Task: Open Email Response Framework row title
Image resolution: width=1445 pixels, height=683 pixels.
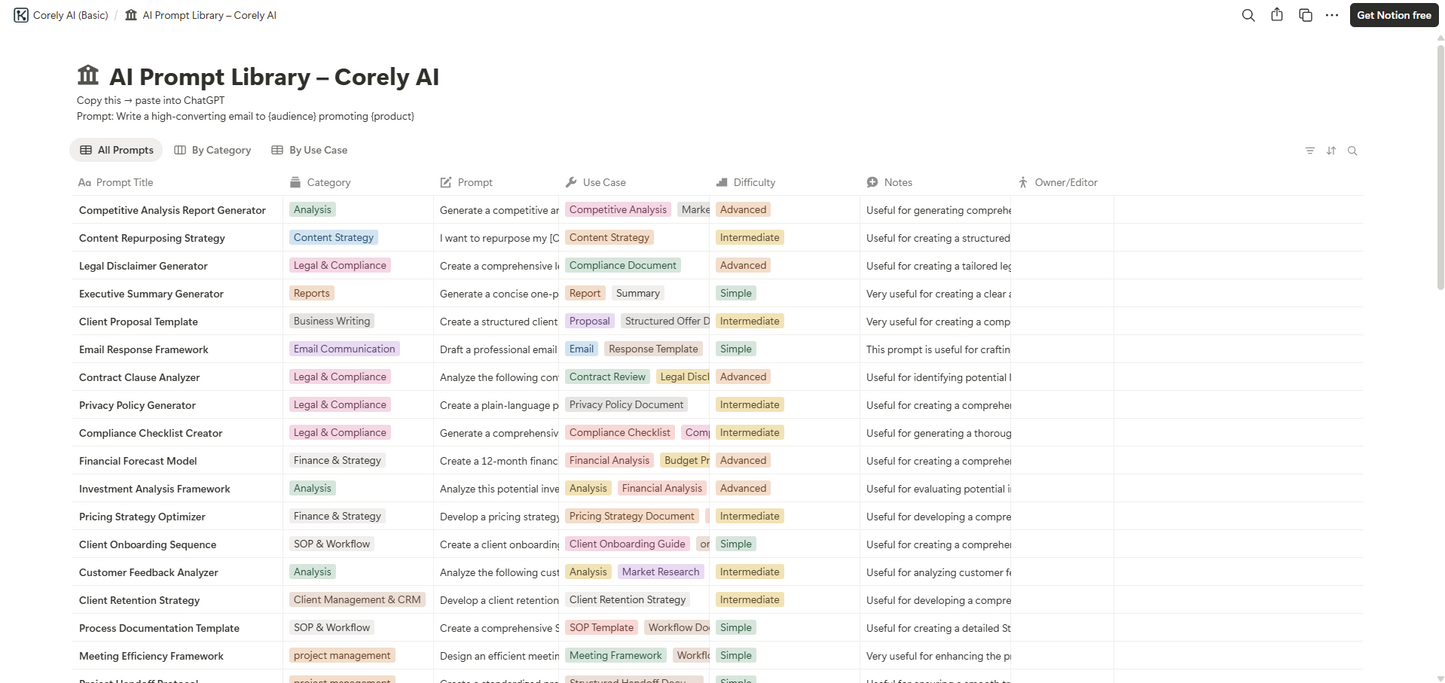Action: tap(144, 350)
